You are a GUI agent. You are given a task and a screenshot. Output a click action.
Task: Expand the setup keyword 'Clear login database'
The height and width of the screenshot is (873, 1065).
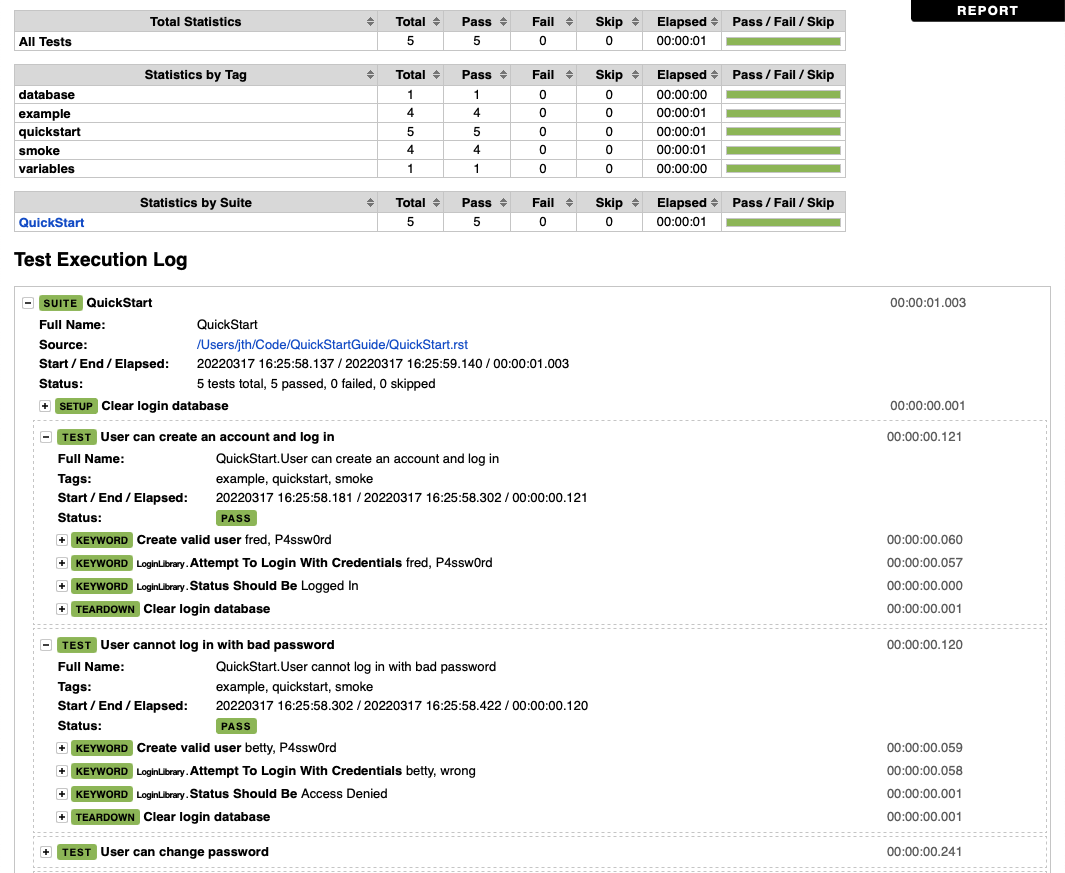46,406
